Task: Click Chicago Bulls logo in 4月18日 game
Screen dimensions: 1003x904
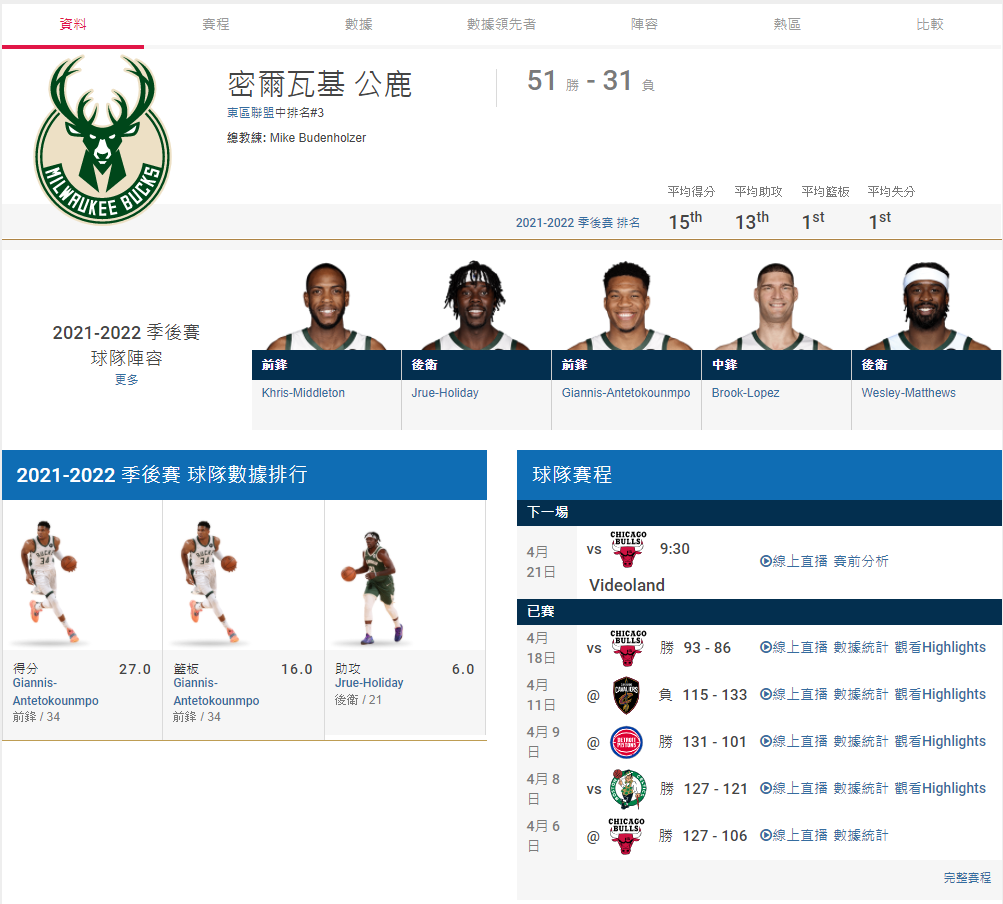Action: point(628,648)
